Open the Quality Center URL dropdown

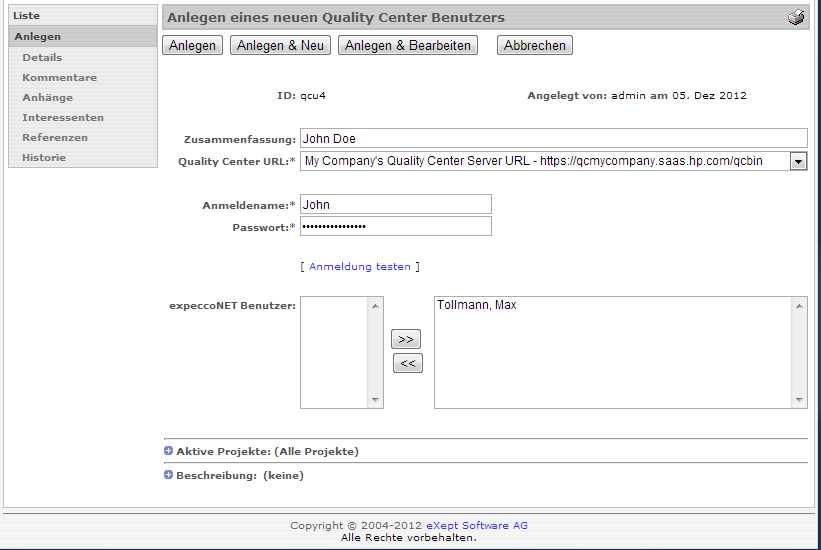(798, 161)
